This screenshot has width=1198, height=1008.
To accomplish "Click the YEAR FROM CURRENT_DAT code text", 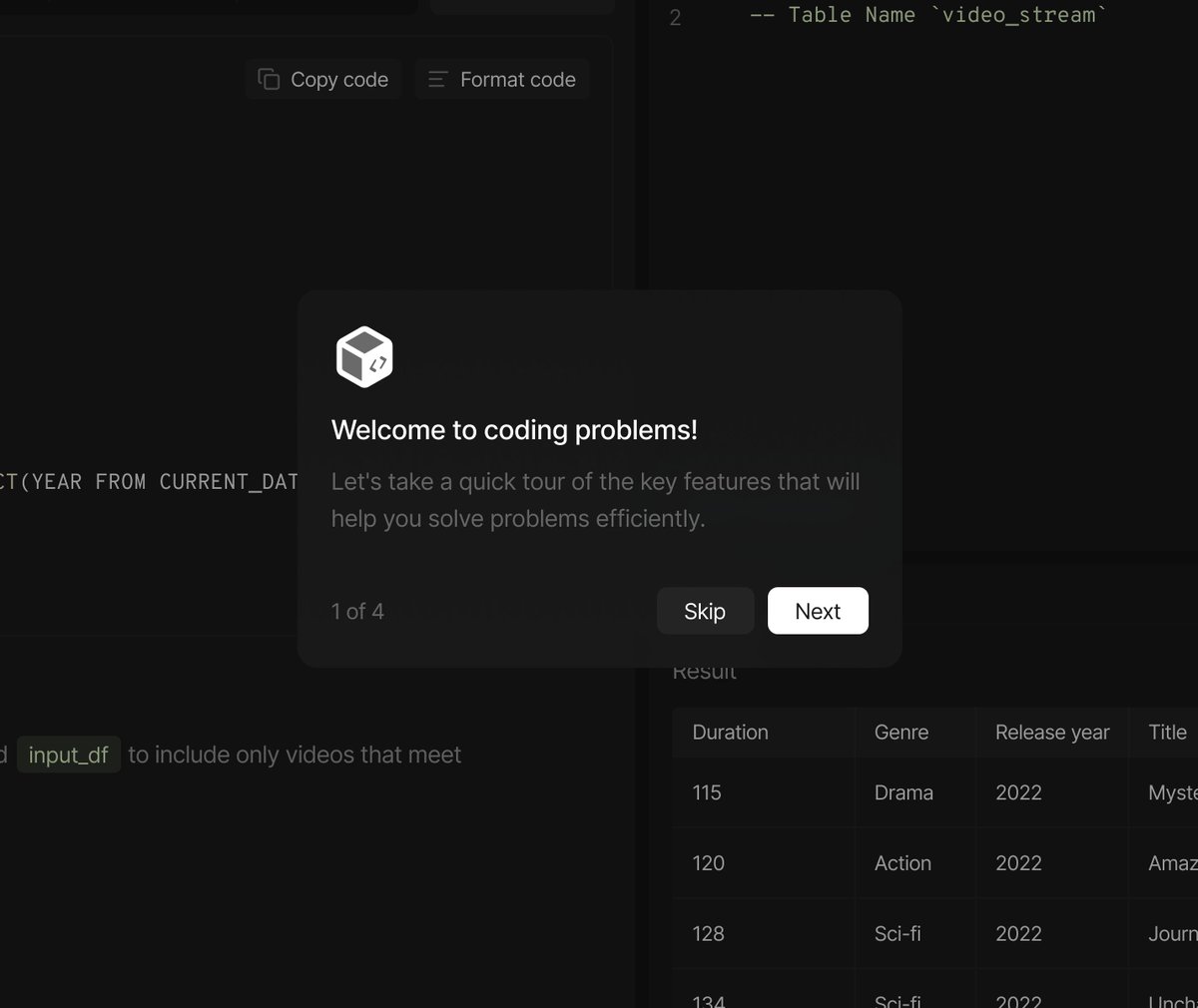I will (165, 482).
